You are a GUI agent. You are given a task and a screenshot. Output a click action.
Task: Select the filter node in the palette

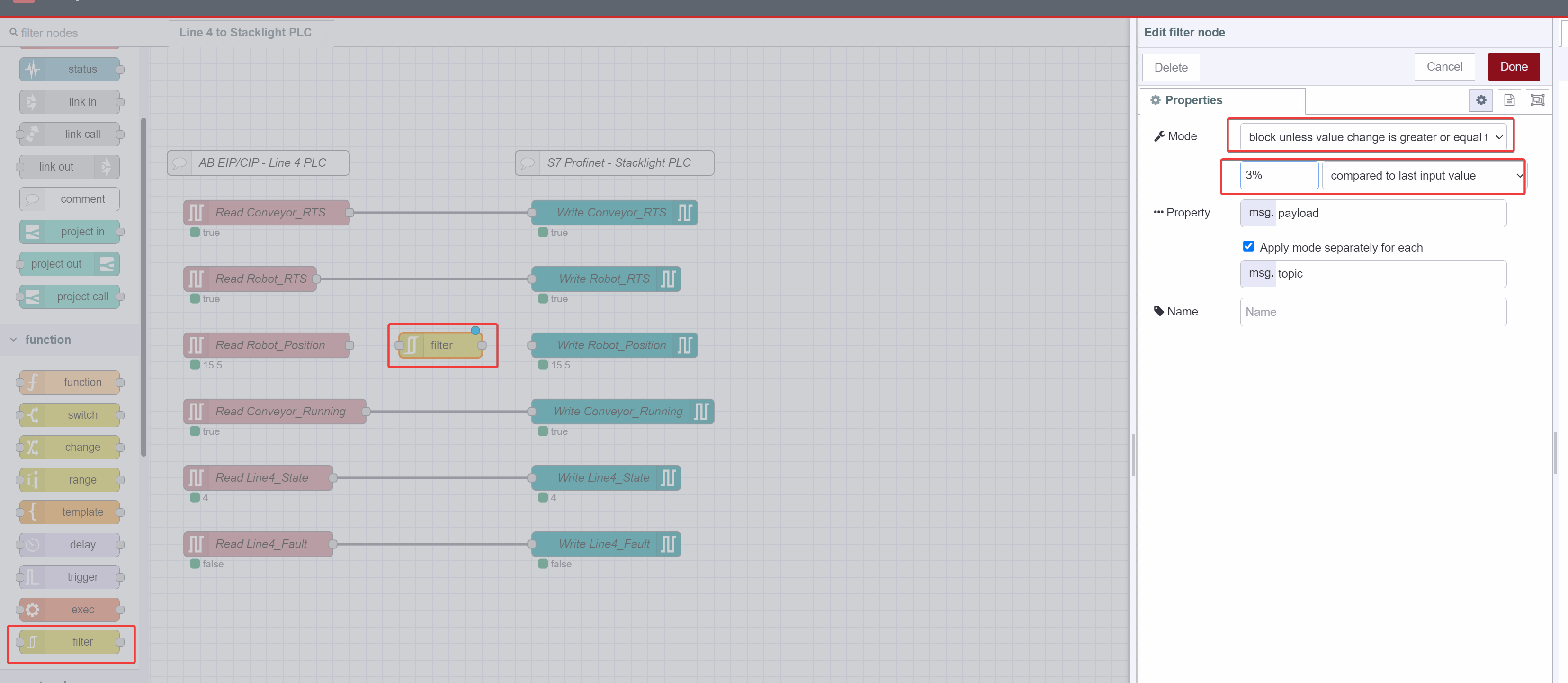[x=70, y=642]
